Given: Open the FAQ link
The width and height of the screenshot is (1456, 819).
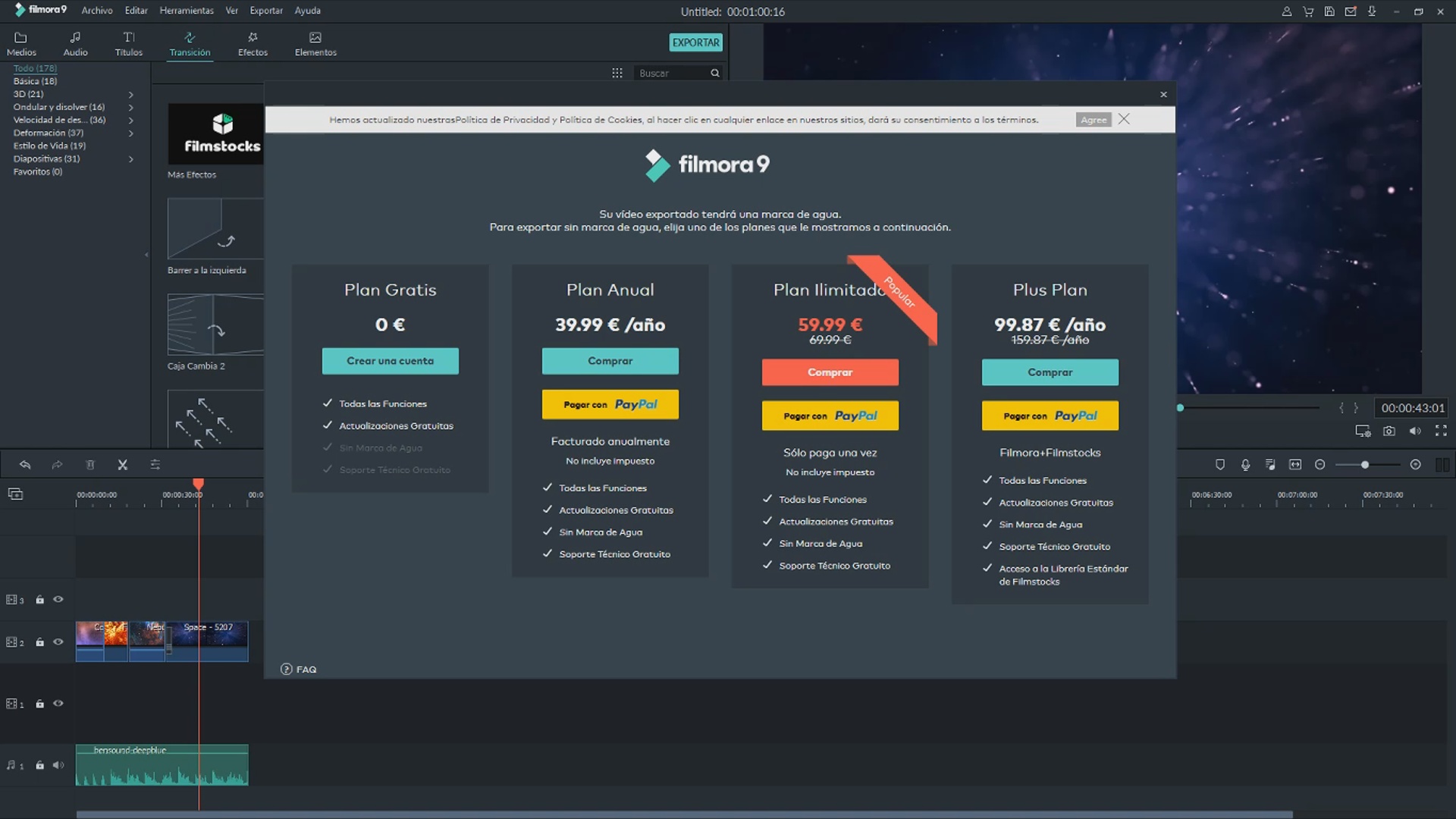Looking at the screenshot, I should coord(299,670).
